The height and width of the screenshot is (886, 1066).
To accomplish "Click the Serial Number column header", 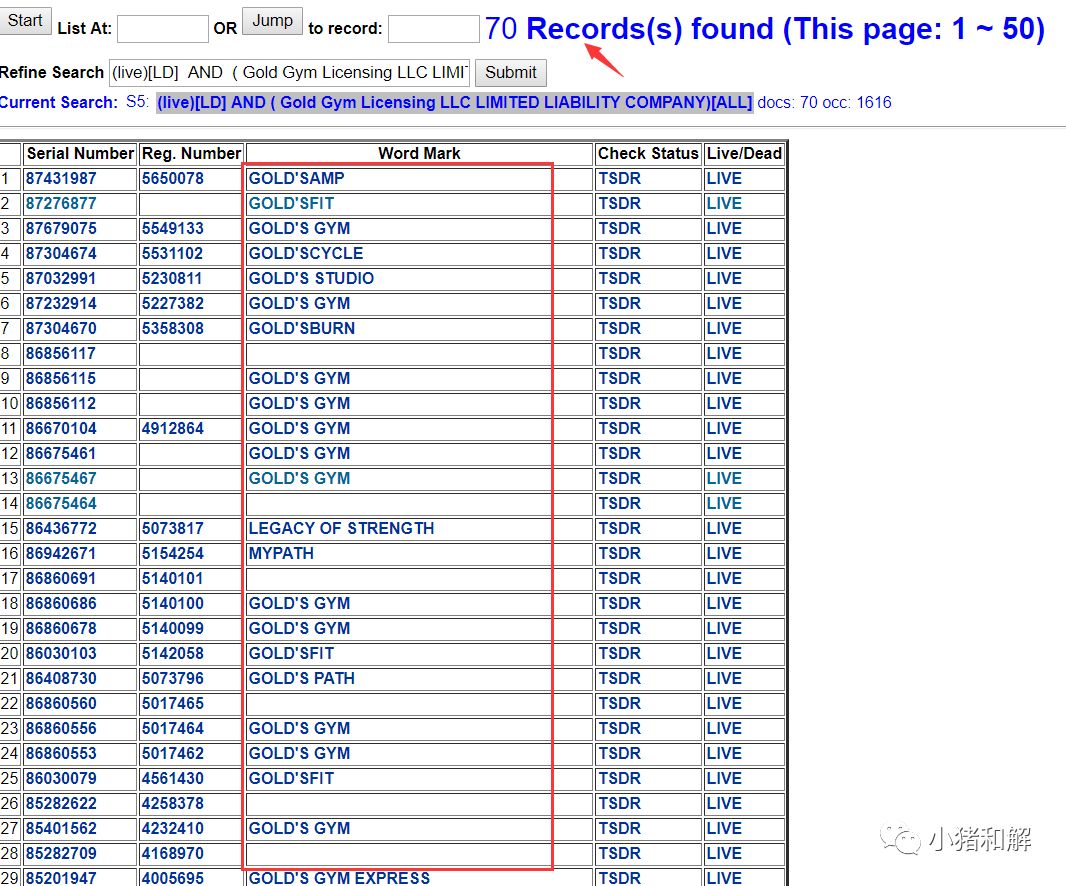I will coord(80,154).
